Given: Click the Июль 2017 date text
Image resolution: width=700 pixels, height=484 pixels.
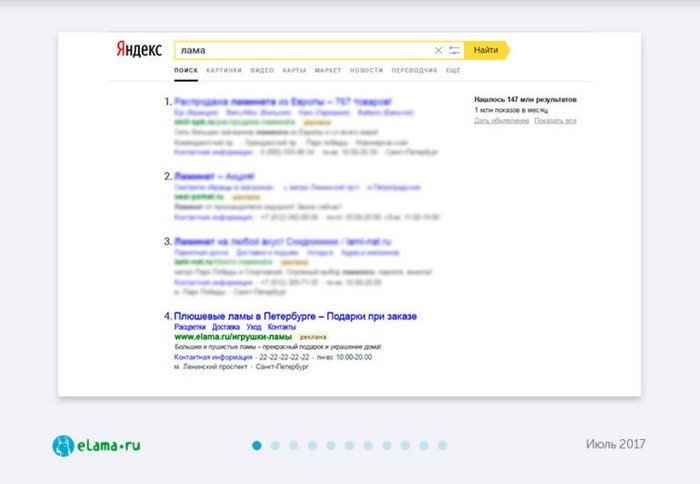Looking at the screenshot, I should [x=616, y=444].
